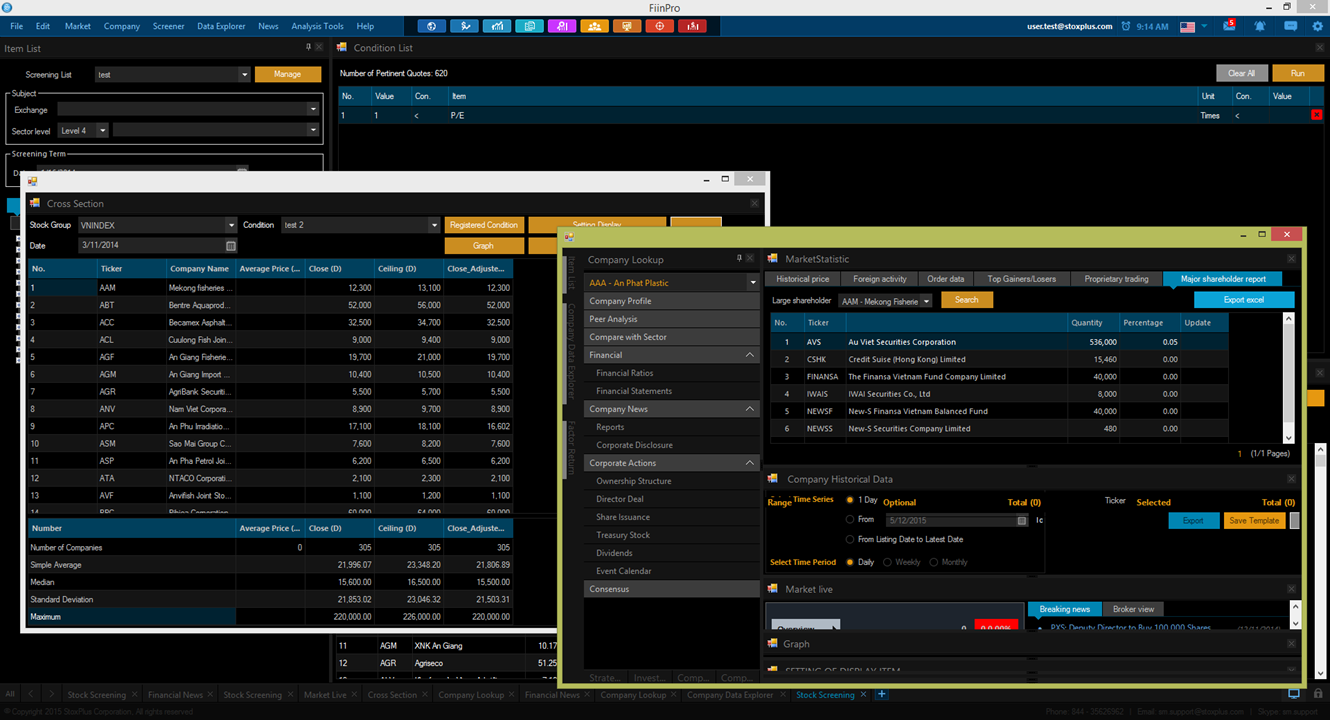Click the brown presentation-board toolbar icon

(627, 26)
